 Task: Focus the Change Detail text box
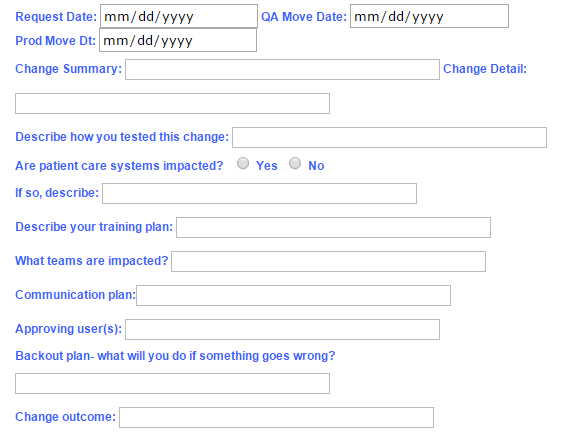172,103
